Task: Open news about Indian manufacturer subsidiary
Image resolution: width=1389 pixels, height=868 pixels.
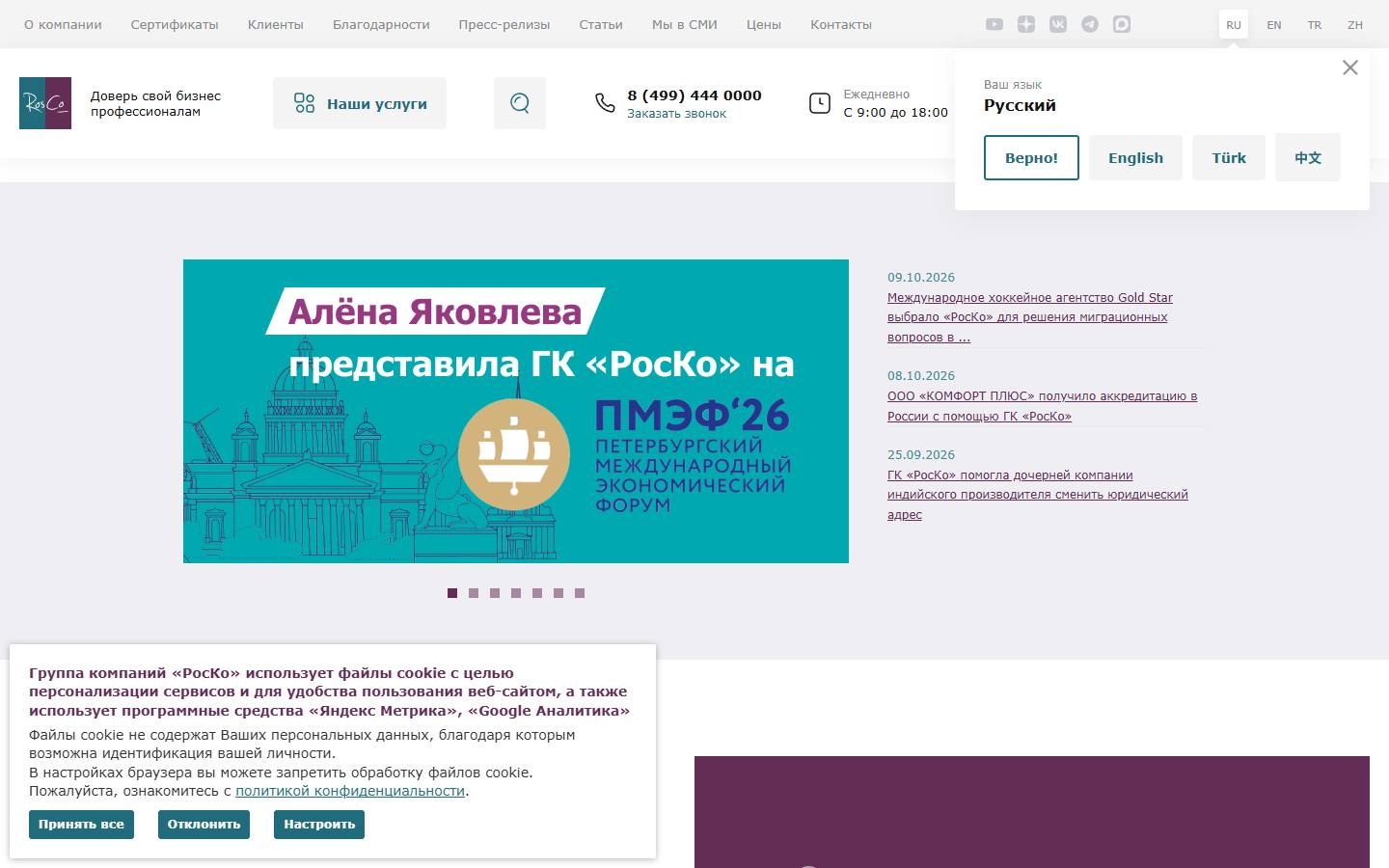Action: 1038,495
